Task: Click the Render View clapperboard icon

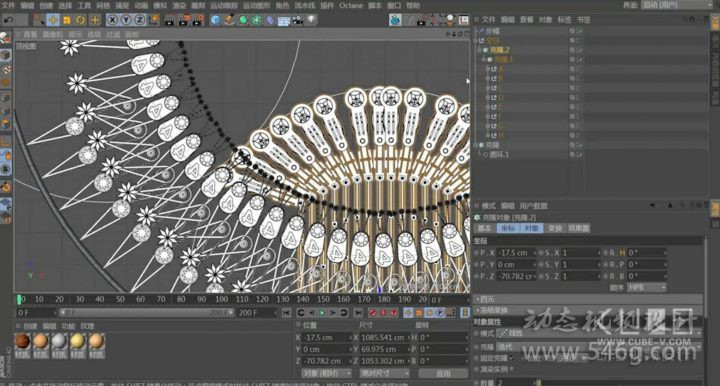Action: point(169,20)
